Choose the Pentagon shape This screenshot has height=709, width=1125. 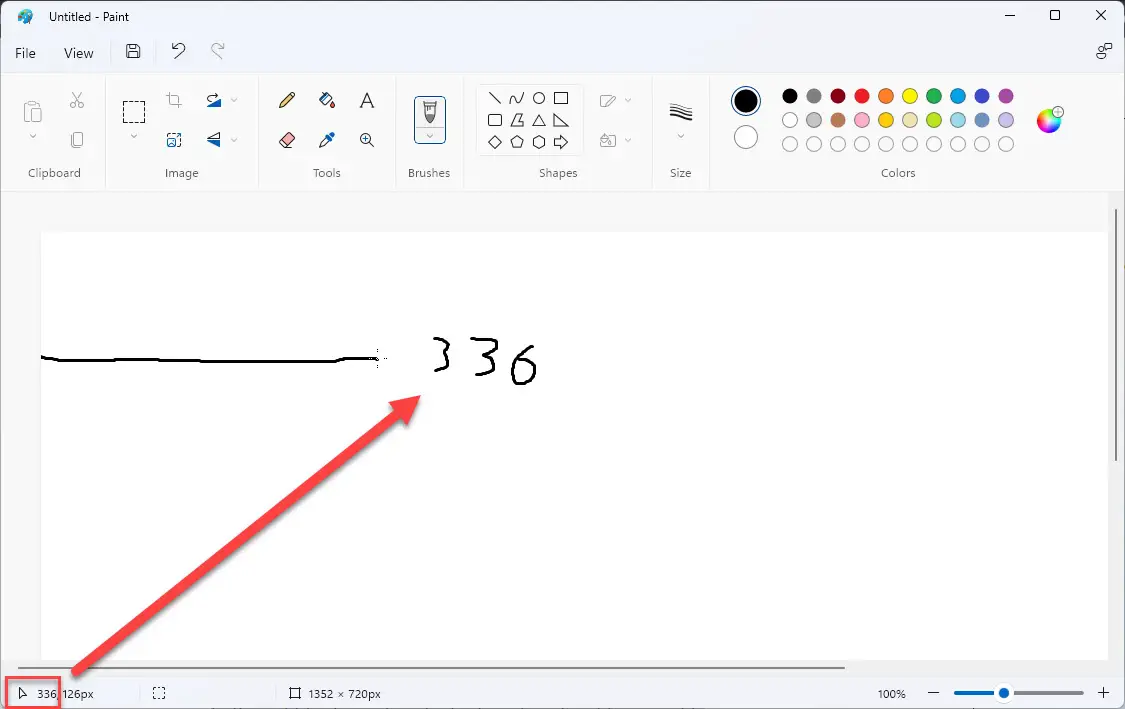pos(517,142)
